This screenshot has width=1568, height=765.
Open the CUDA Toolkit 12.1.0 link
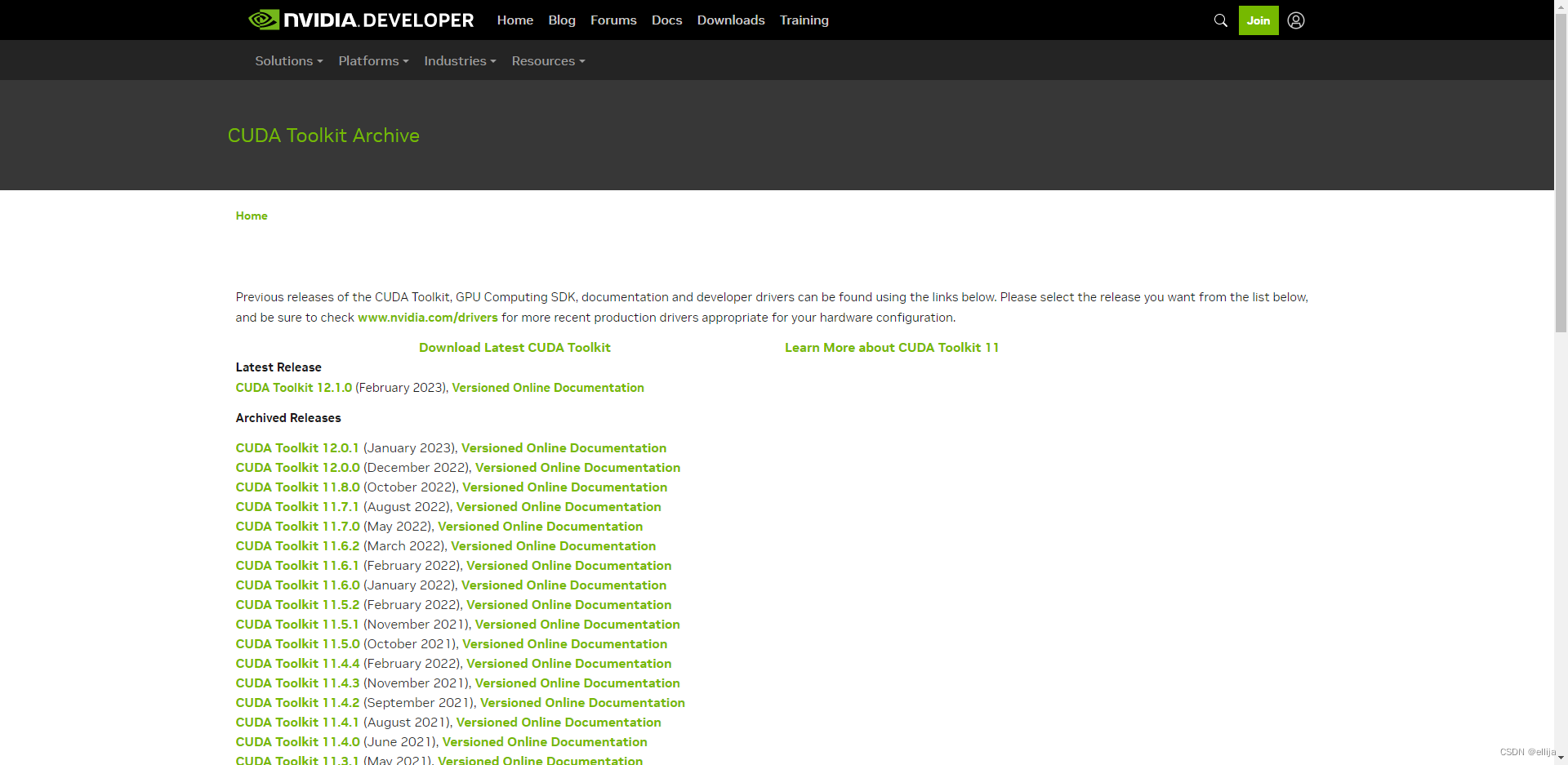(293, 388)
